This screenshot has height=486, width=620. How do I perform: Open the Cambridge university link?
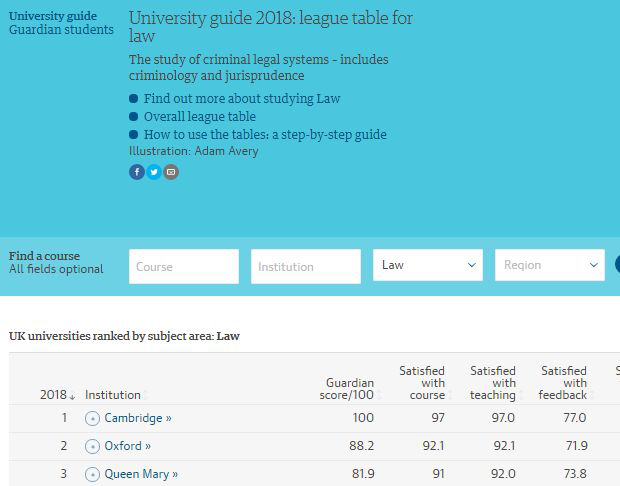point(138,418)
